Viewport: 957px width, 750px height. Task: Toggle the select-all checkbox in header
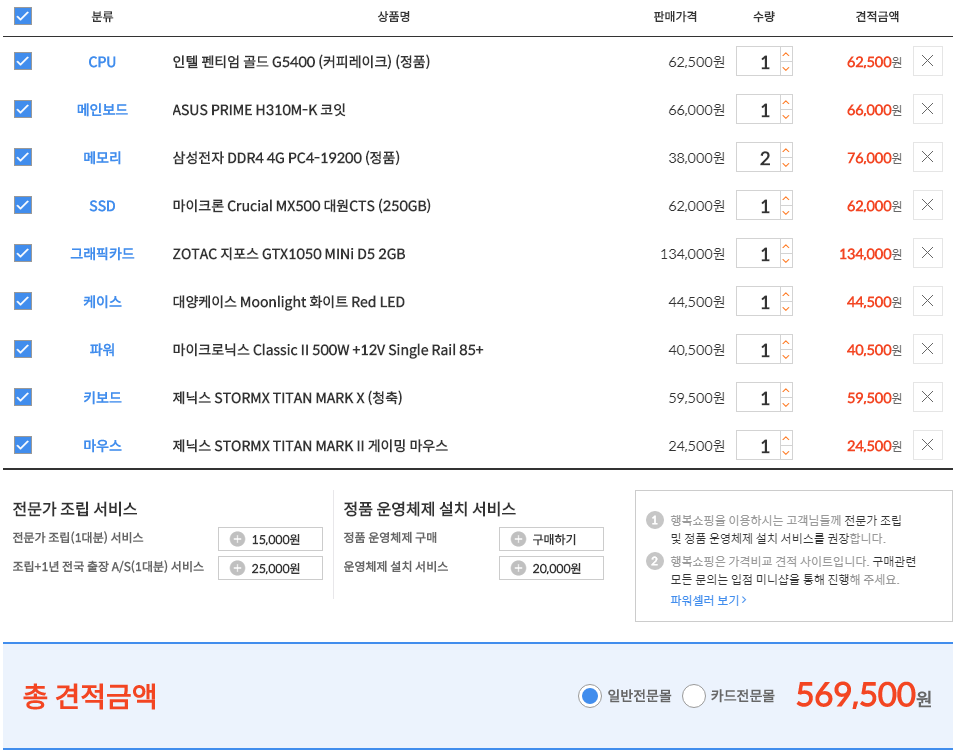23,16
